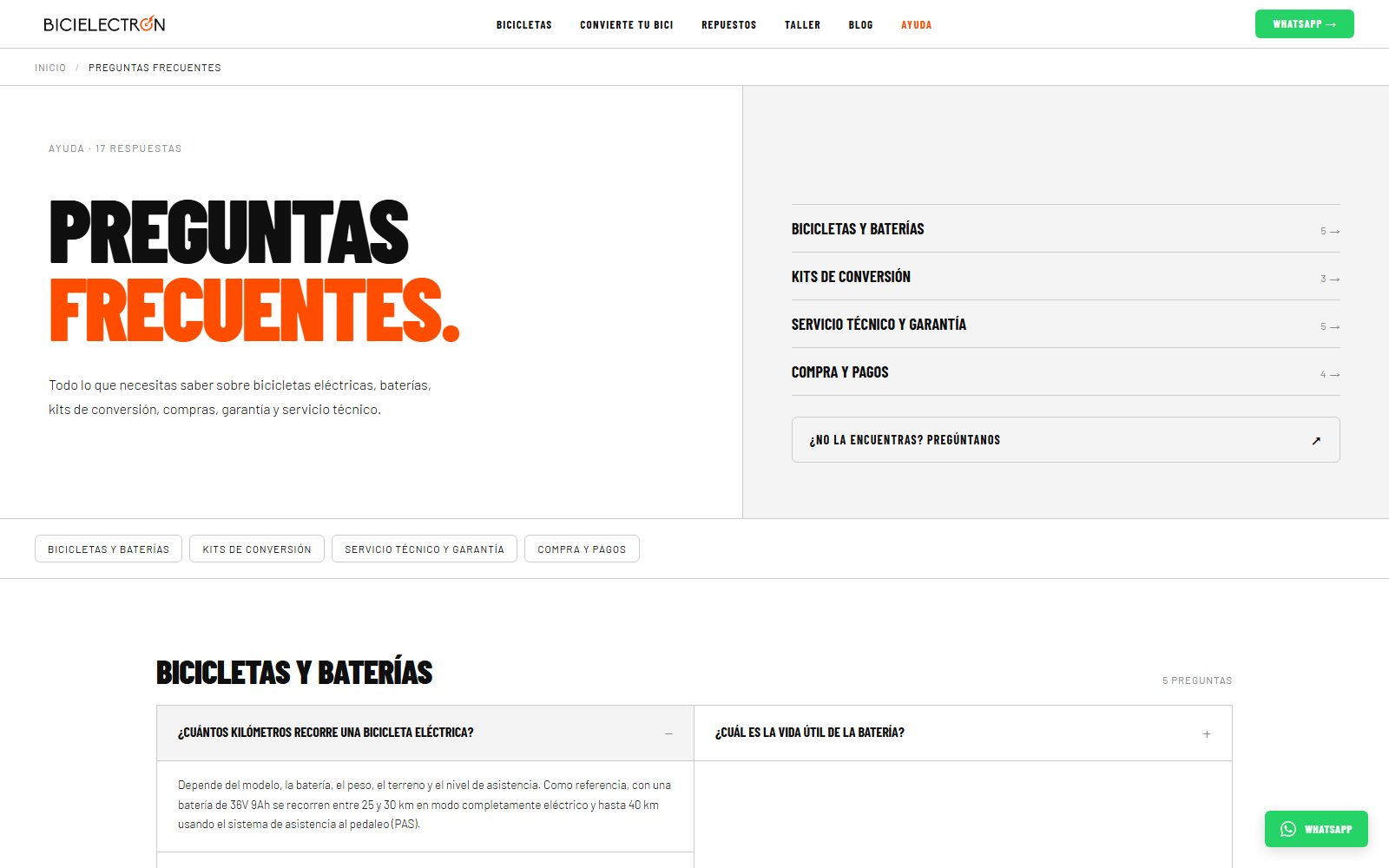Open the floating WhatsApp chat button
The image size is (1389, 868).
pyautogui.click(x=1316, y=829)
